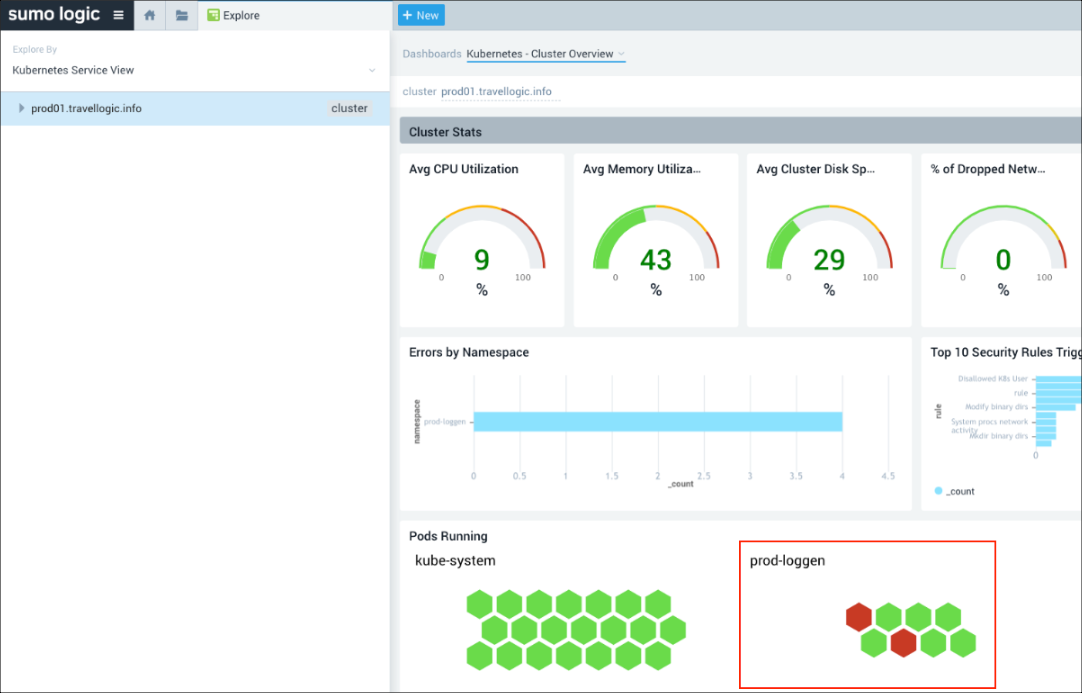Go to the Home icon tab
The width and height of the screenshot is (1082, 693).
pos(149,15)
